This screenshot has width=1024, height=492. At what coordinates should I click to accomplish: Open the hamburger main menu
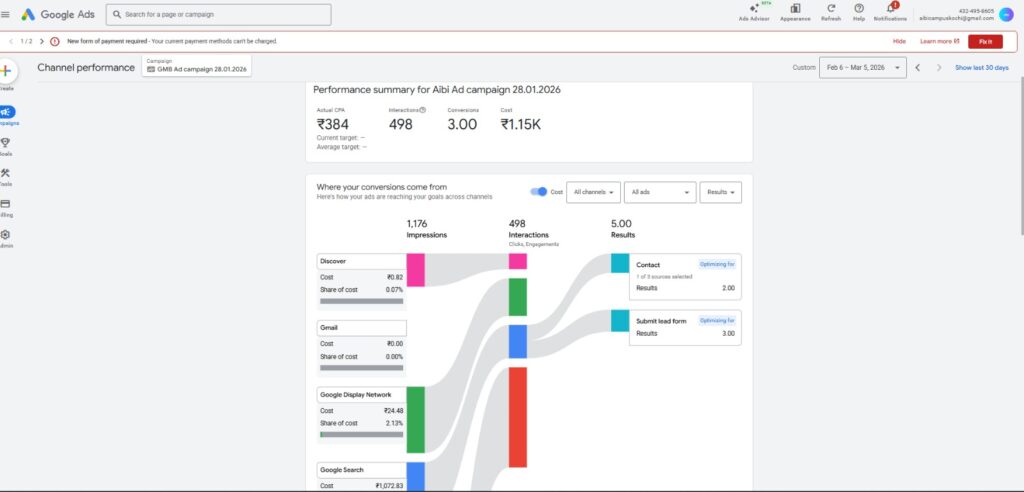6,14
